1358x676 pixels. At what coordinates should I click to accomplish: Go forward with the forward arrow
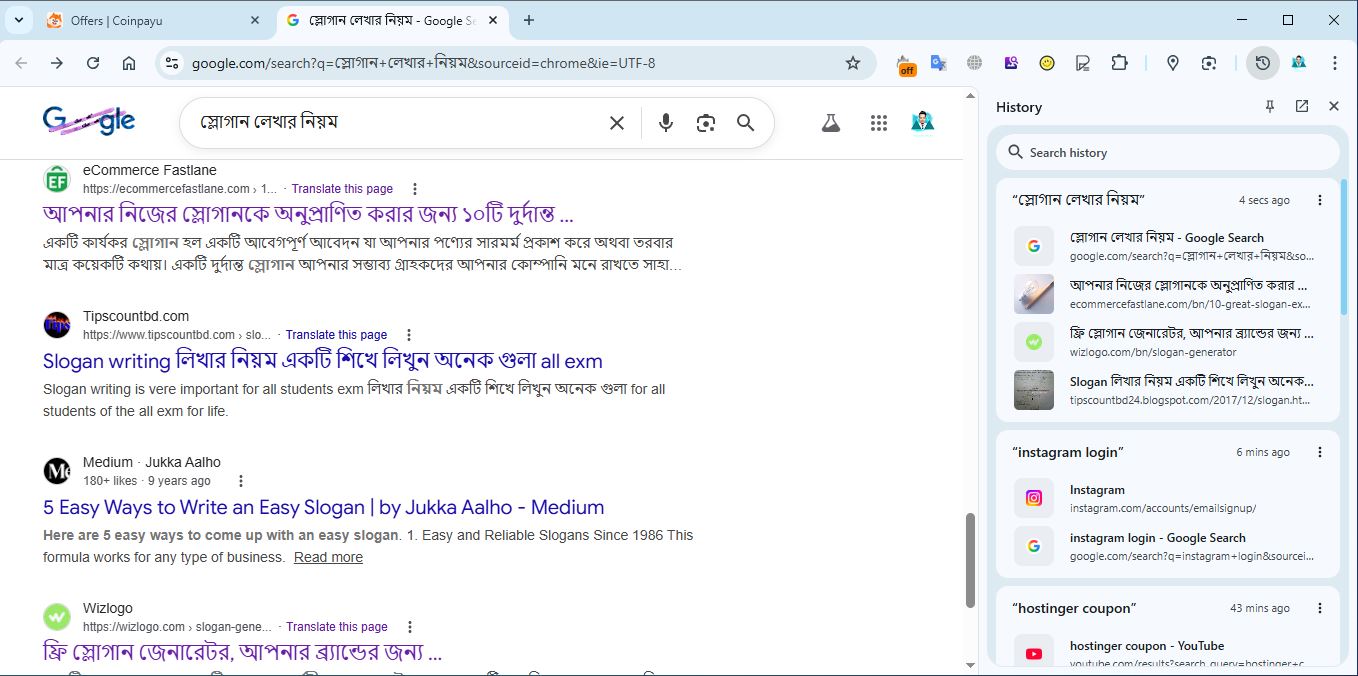(57, 63)
